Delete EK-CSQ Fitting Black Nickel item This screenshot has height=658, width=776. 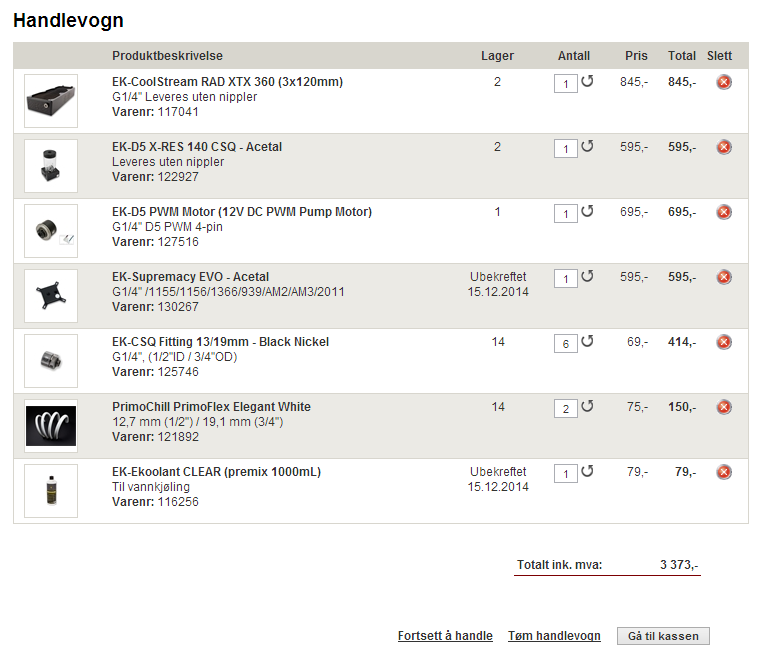click(x=724, y=342)
